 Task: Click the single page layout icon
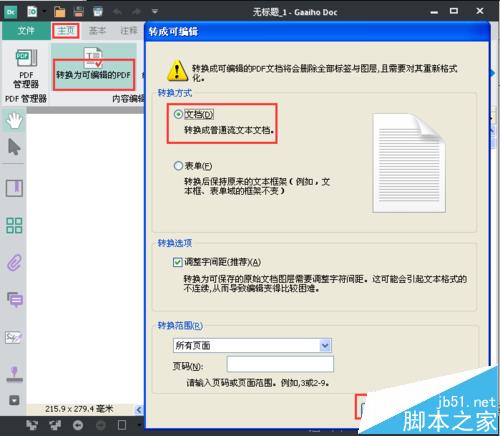pyautogui.click(x=122, y=425)
